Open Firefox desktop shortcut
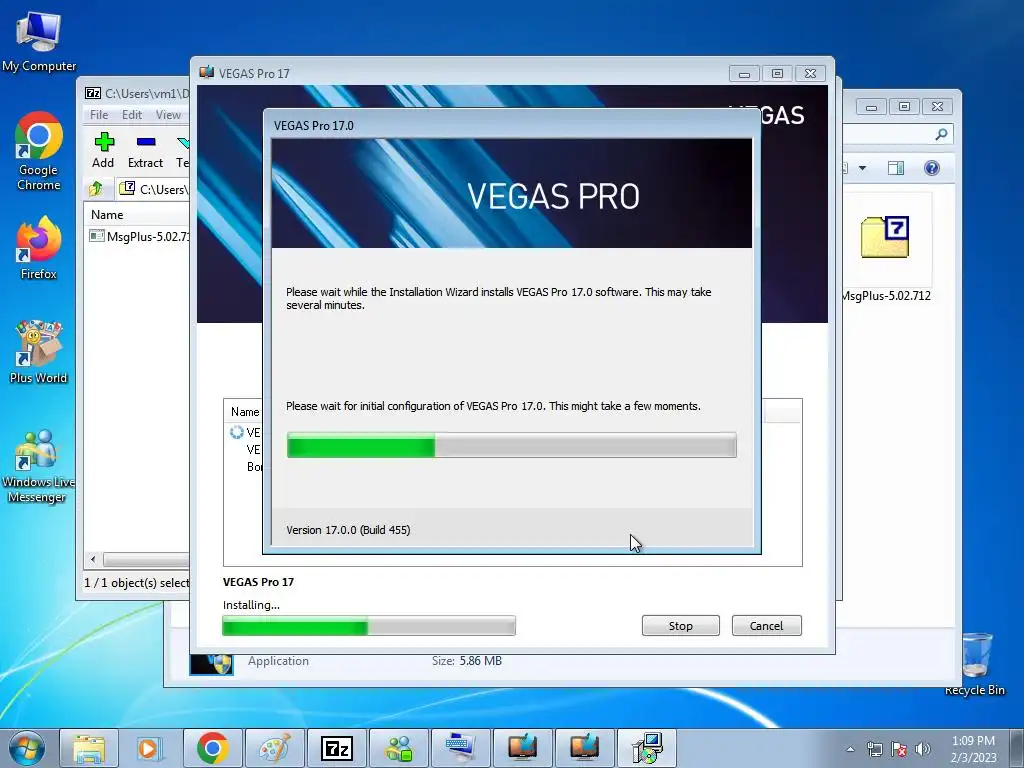Screen dimensions: 1024x768 (39, 248)
